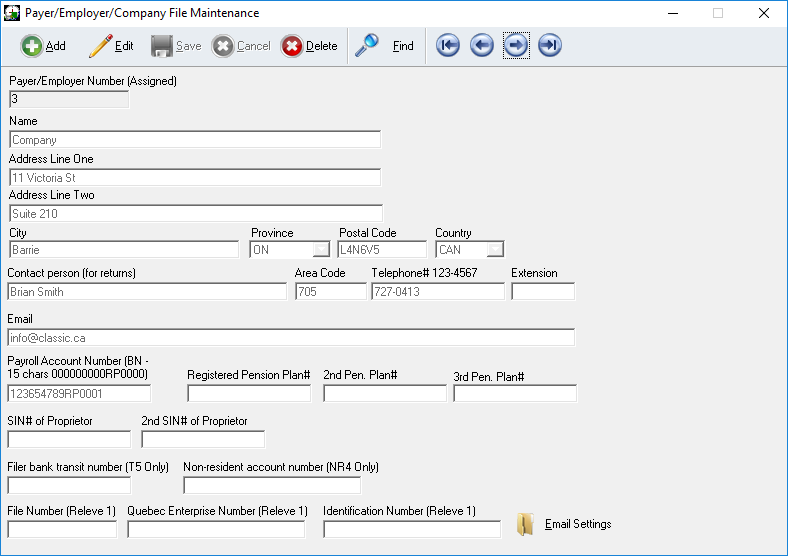
Task: Click the pencil Edit icon
Action: 100,46
